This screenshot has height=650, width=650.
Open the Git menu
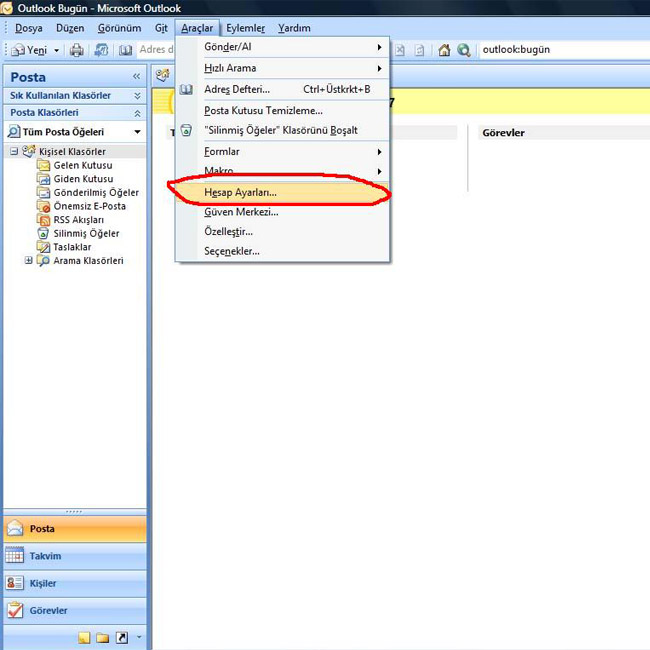coord(161,28)
